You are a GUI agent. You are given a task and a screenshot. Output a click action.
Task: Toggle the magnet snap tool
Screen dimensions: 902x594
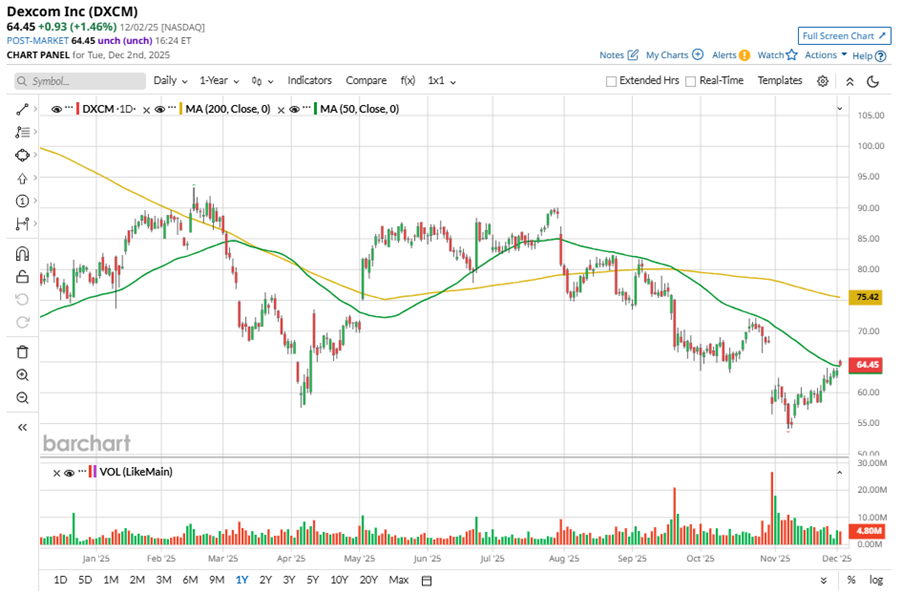(22, 254)
